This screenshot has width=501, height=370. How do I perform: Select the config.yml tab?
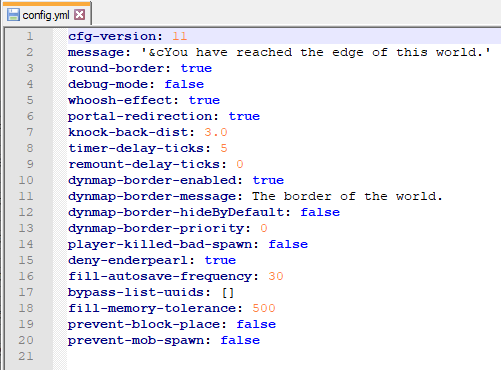pyautogui.click(x=47, y=14)
